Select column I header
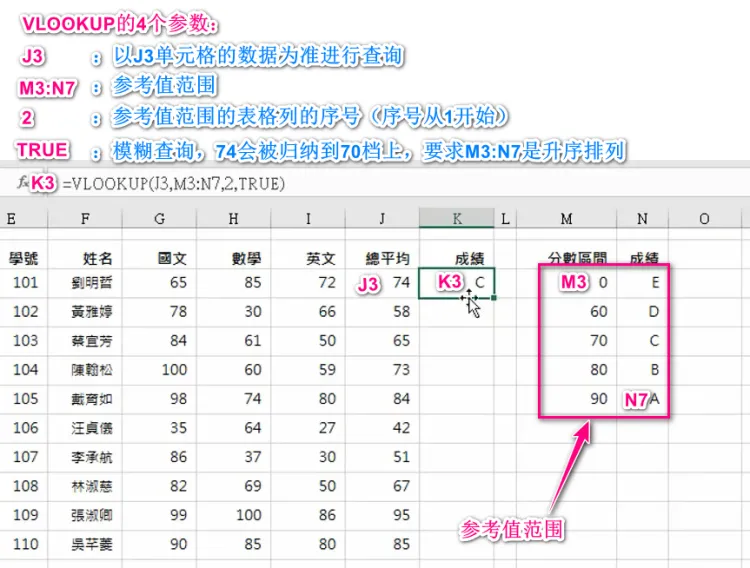This screenshot has width=750, height=568. pyautogui.click(x=308, y=219)
